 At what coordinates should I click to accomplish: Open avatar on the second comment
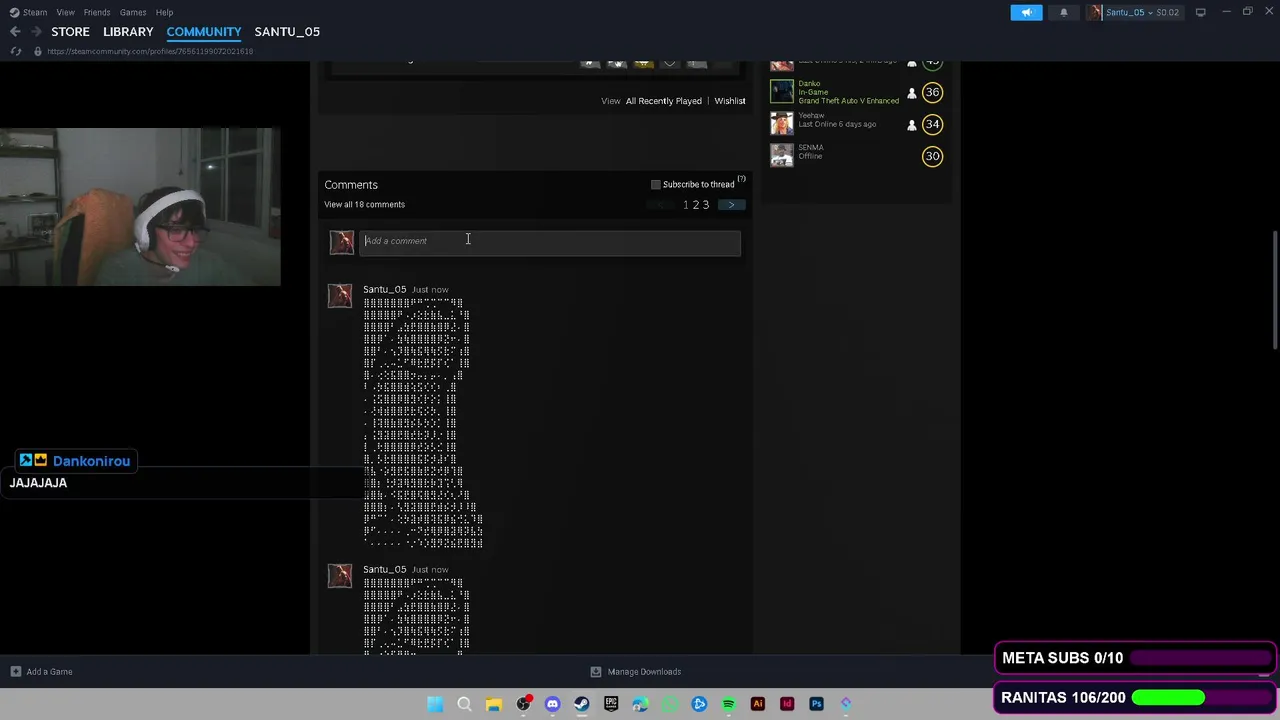(x=340, y=575)
